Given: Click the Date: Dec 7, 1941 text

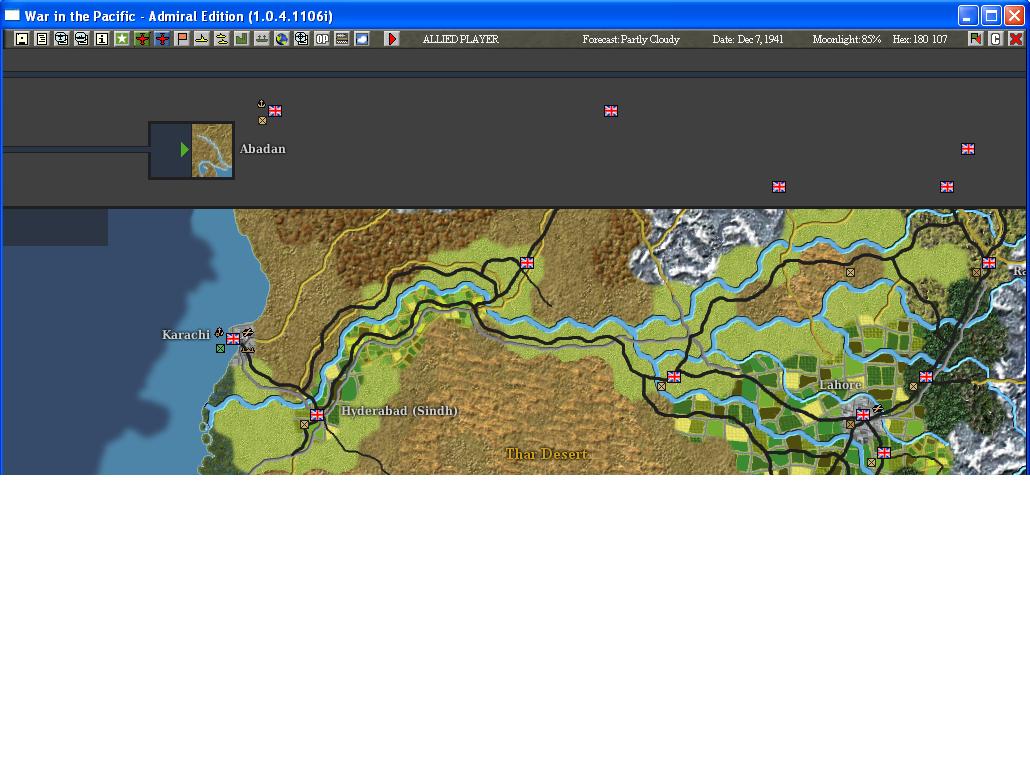Looking at the screenshot, I should 748,39.
